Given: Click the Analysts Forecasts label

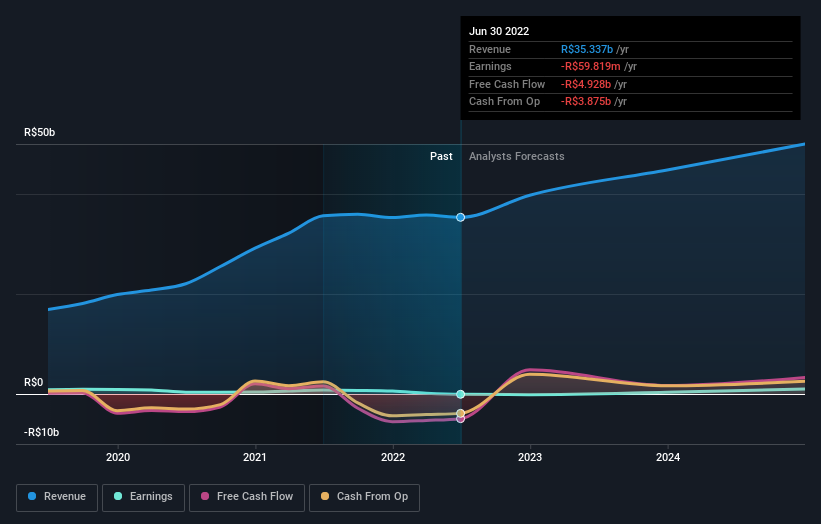Looking at the screenshot, I should tap(517, 156).
